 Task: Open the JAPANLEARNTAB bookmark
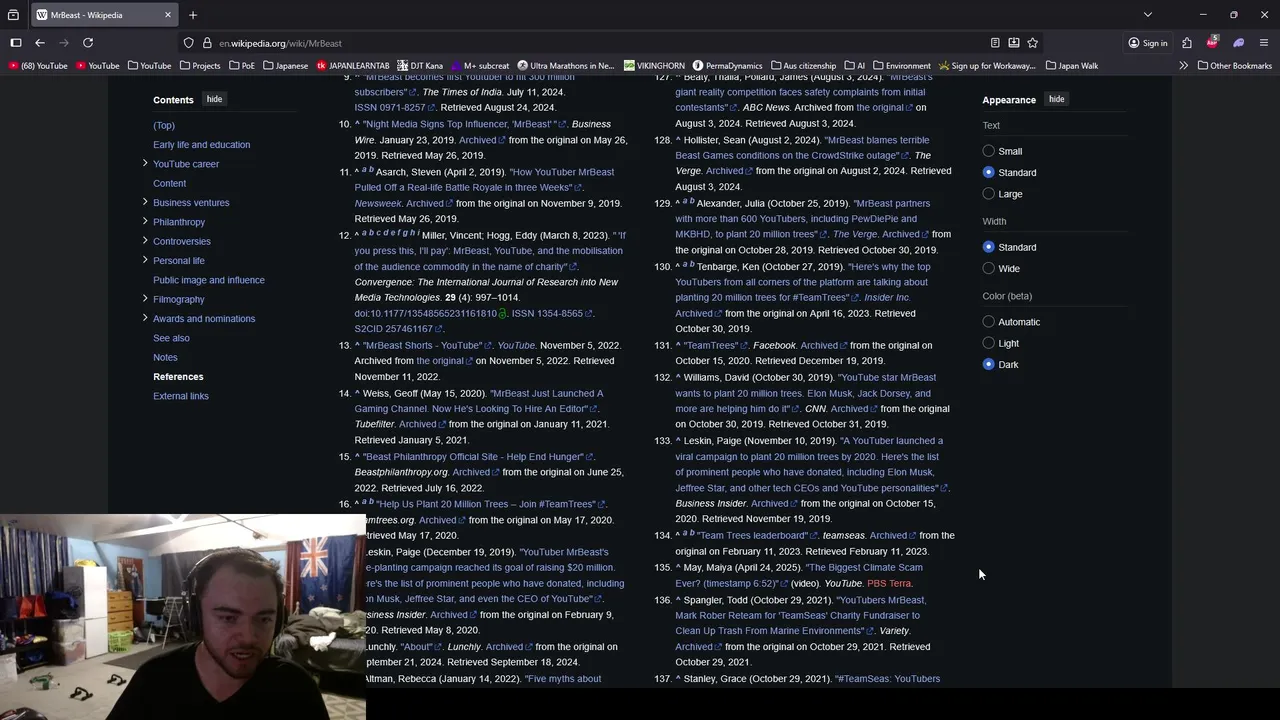coord(353,66)
